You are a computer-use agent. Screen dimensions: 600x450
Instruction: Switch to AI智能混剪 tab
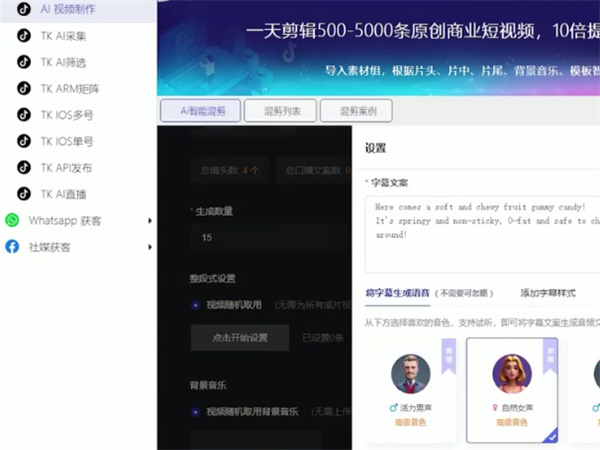coord(201,111)
